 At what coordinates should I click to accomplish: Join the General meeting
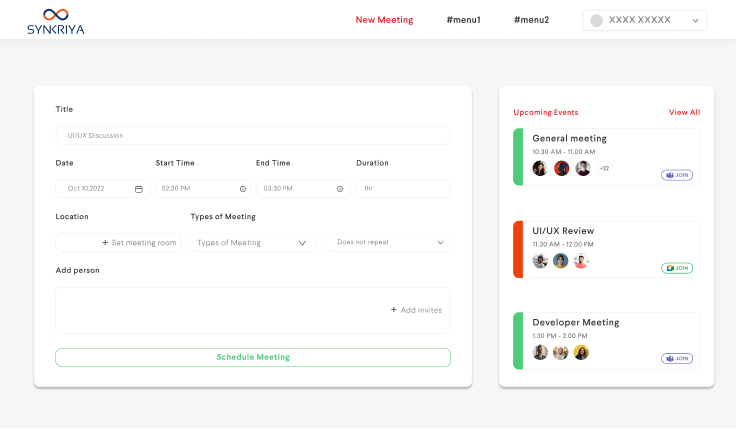tap(677, 175)
